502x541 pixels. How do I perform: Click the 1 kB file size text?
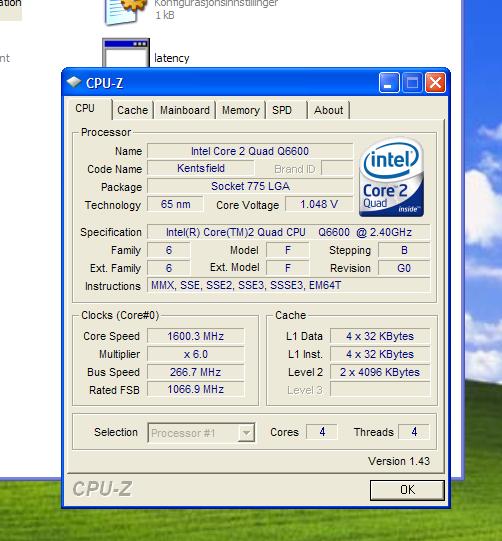(x=165, y=15)
